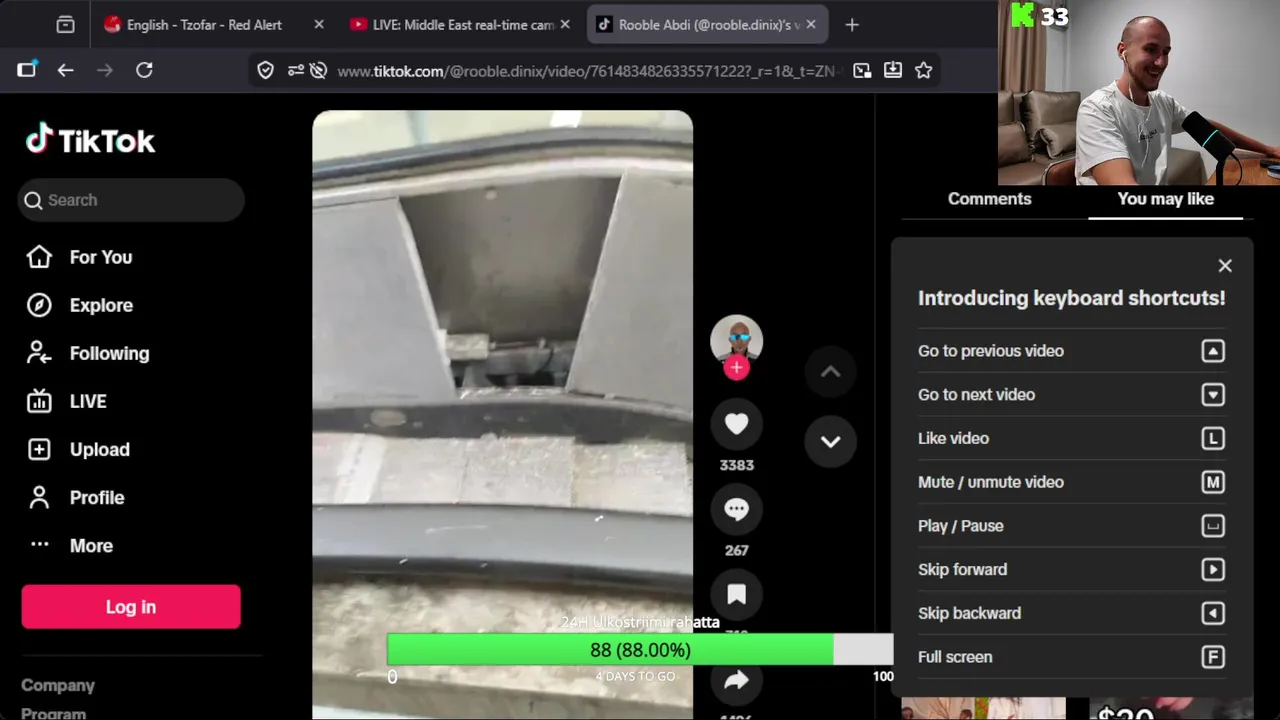Close the Tzofar Red Alert browser tab
The image size is (1280, 720).
coord(319,25)
